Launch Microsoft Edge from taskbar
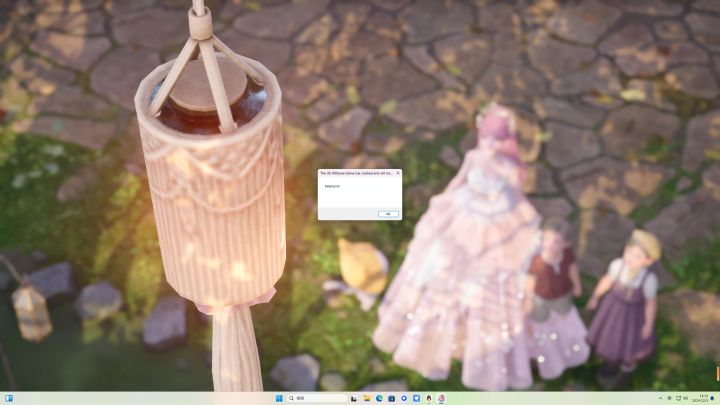 [x=379, y=398]
